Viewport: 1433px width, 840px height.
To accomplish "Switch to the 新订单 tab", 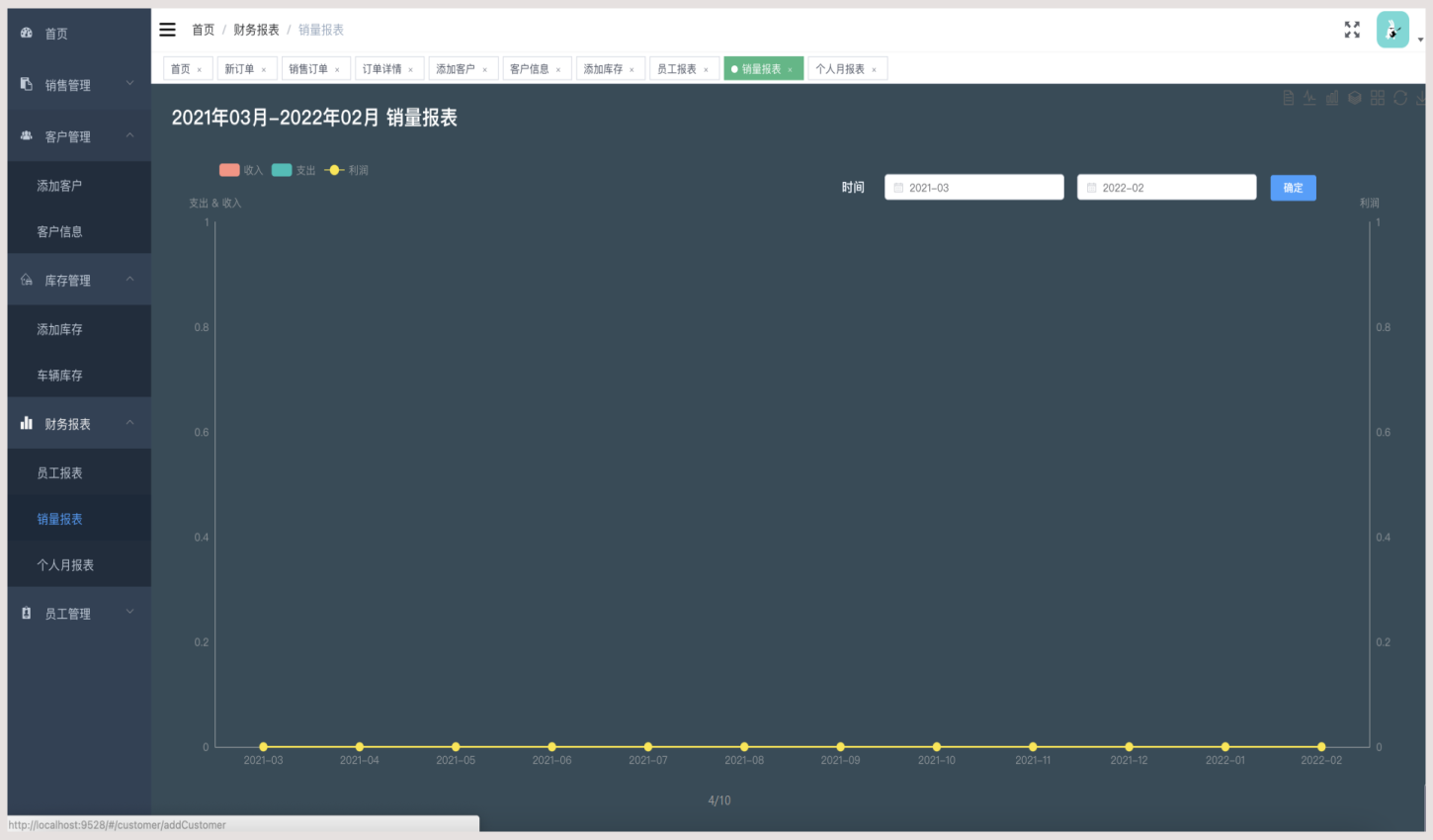I will [247, 68].
